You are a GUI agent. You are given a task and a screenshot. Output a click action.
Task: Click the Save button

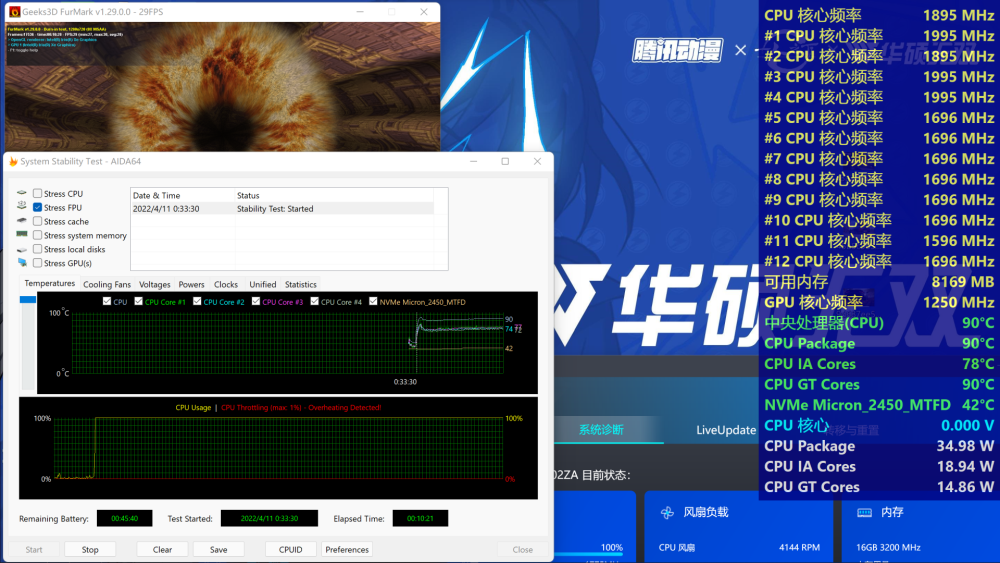tap(219, 550)
